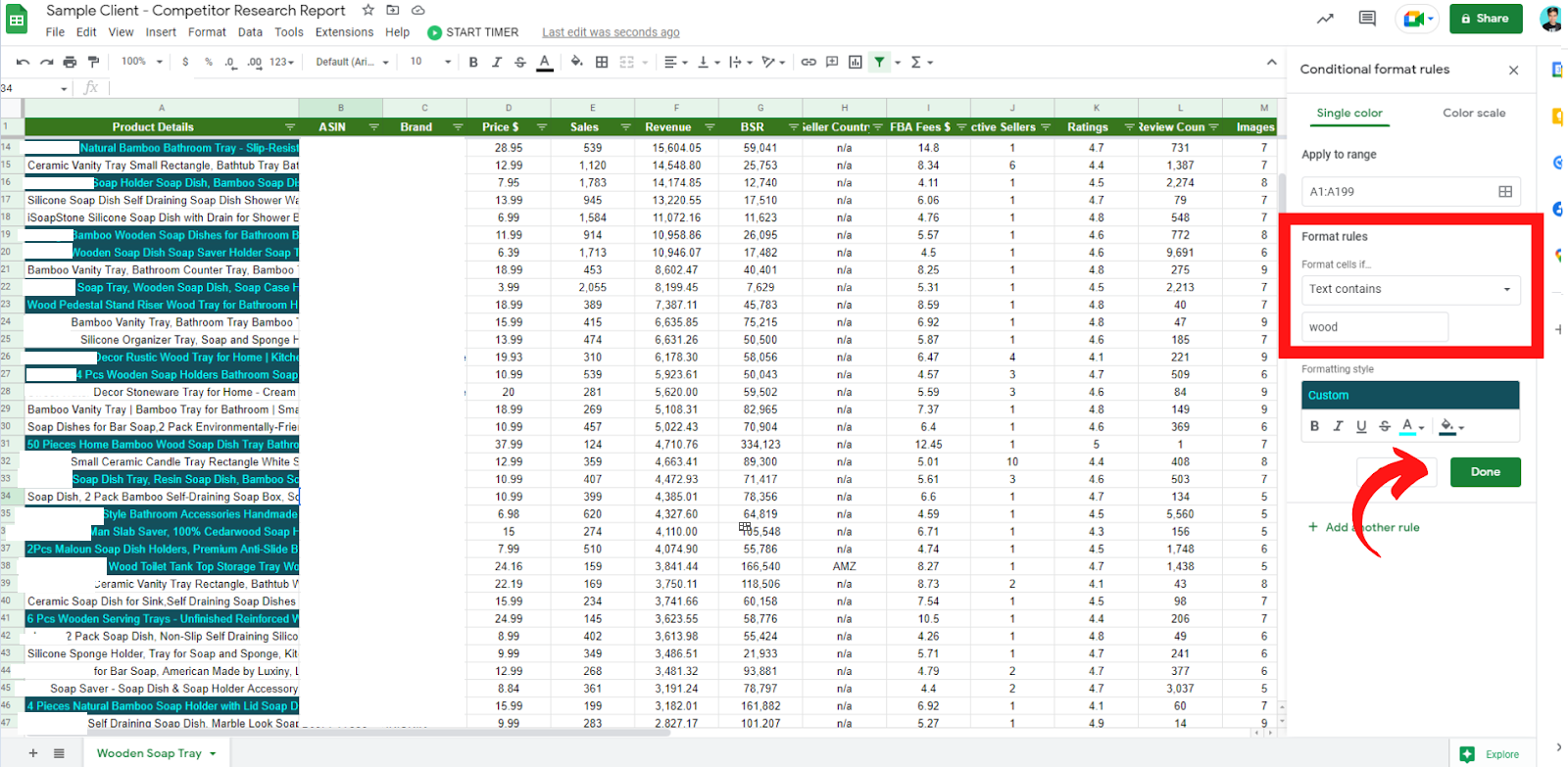Click the select data range grid icon
1568x767 pixels.
coord(1505,192)
